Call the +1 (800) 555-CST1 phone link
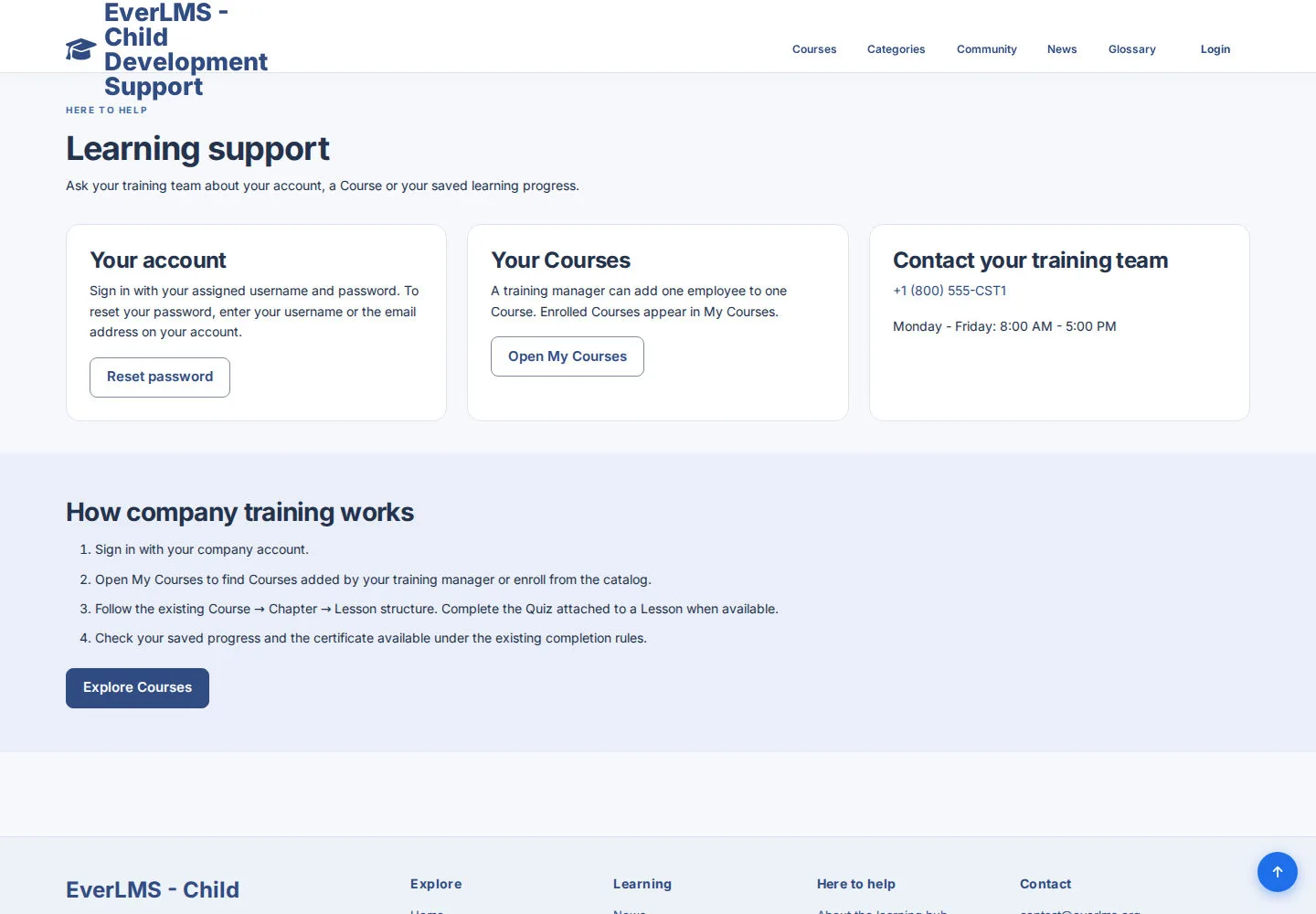 [x=950, y=291]
